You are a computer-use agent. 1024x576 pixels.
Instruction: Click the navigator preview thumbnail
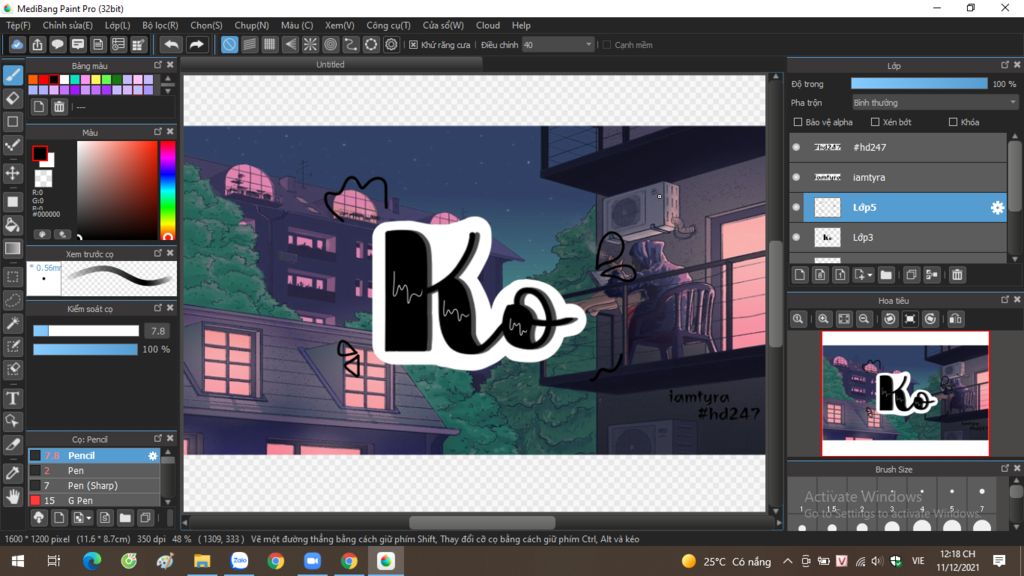click(x=905, y=393)
